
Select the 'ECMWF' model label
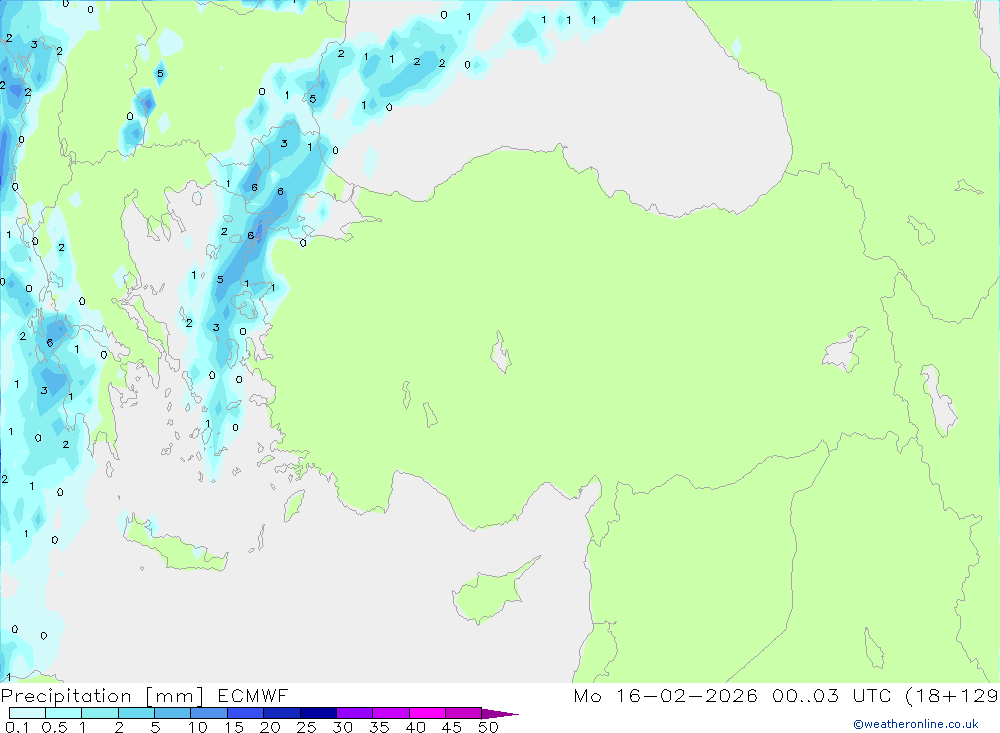coord(253,696)
